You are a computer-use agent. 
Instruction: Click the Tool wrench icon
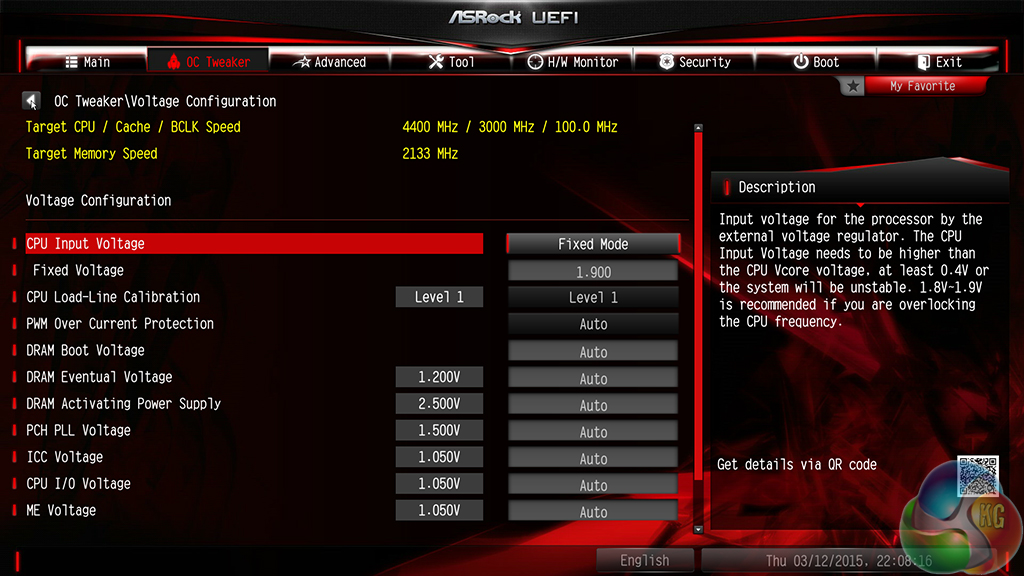click(436, 62)
